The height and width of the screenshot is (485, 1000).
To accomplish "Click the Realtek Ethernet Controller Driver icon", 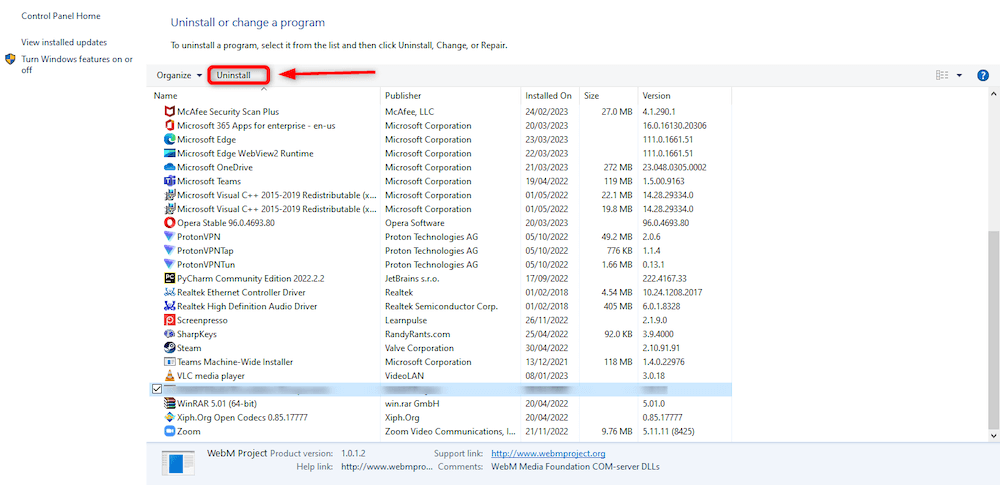I will pyautogui.click(x=170, y=292).
